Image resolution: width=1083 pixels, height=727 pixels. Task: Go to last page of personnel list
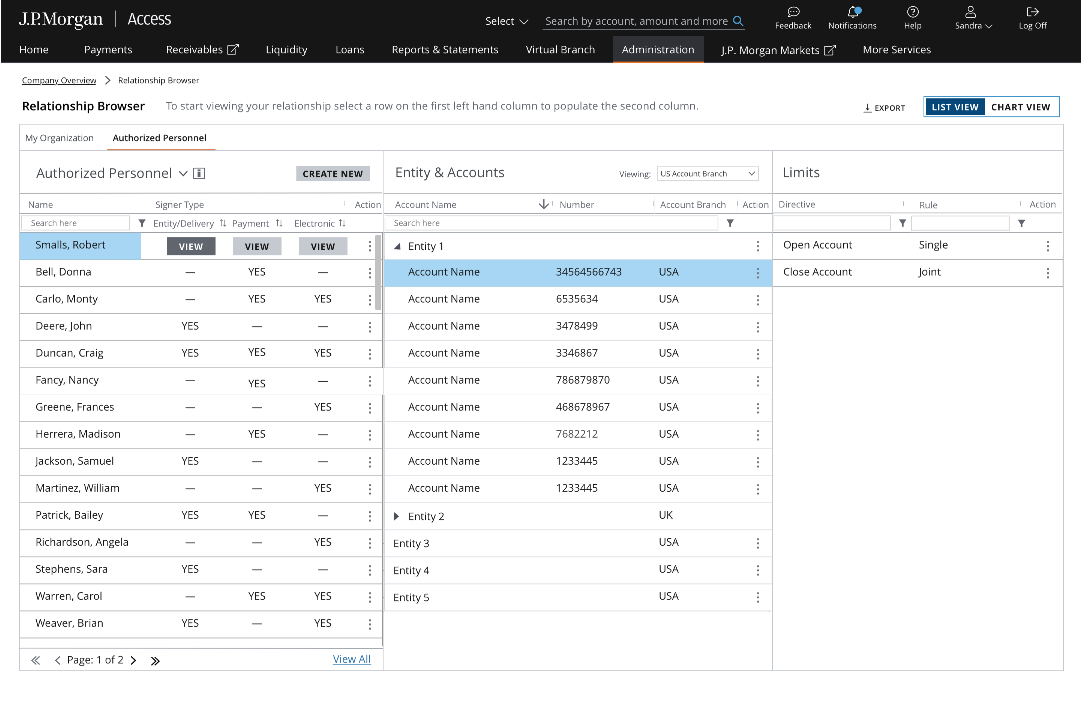pyautogui.click(x=155, y=660)
